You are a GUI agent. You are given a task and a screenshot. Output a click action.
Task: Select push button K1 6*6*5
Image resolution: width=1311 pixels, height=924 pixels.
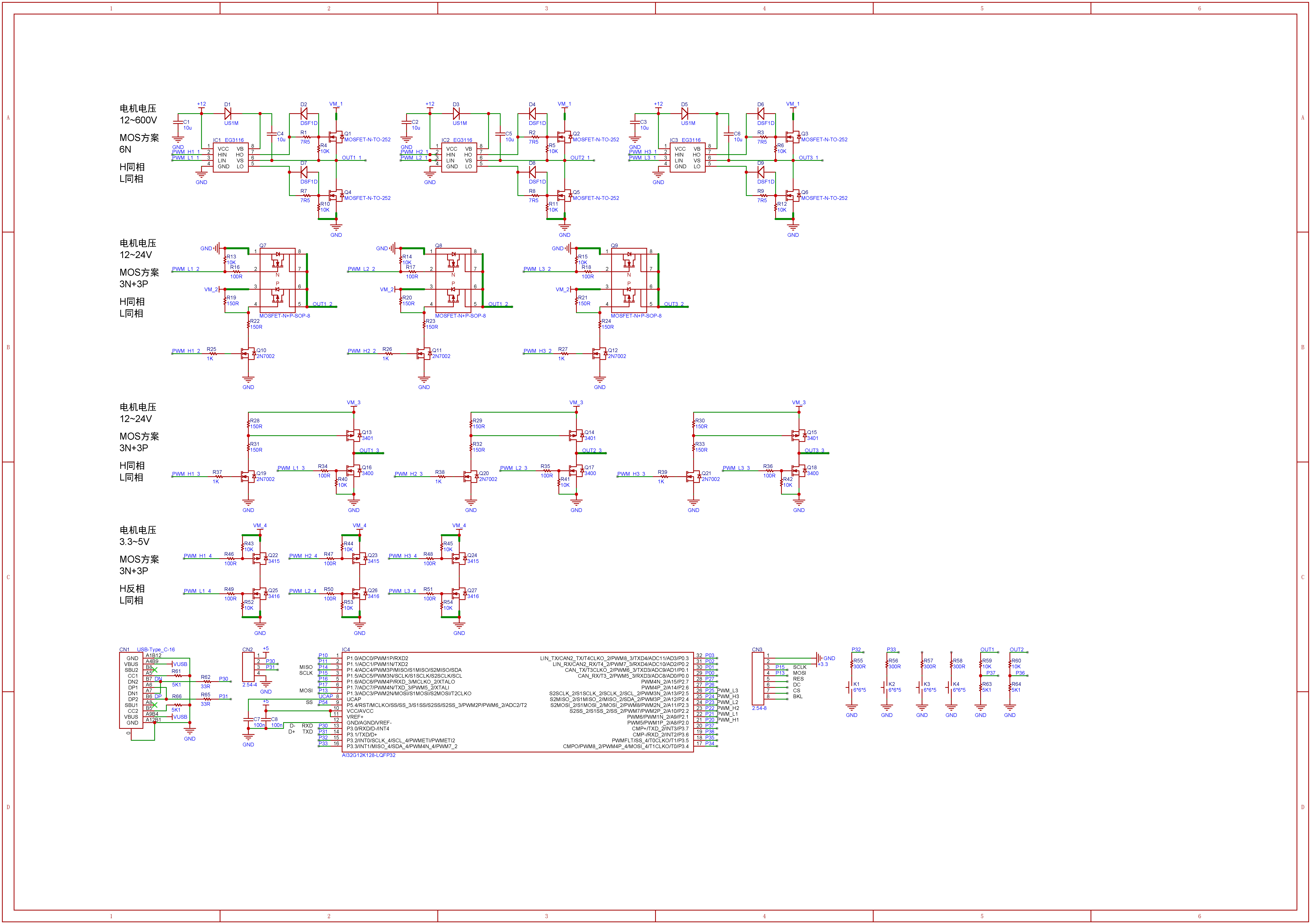850,687
